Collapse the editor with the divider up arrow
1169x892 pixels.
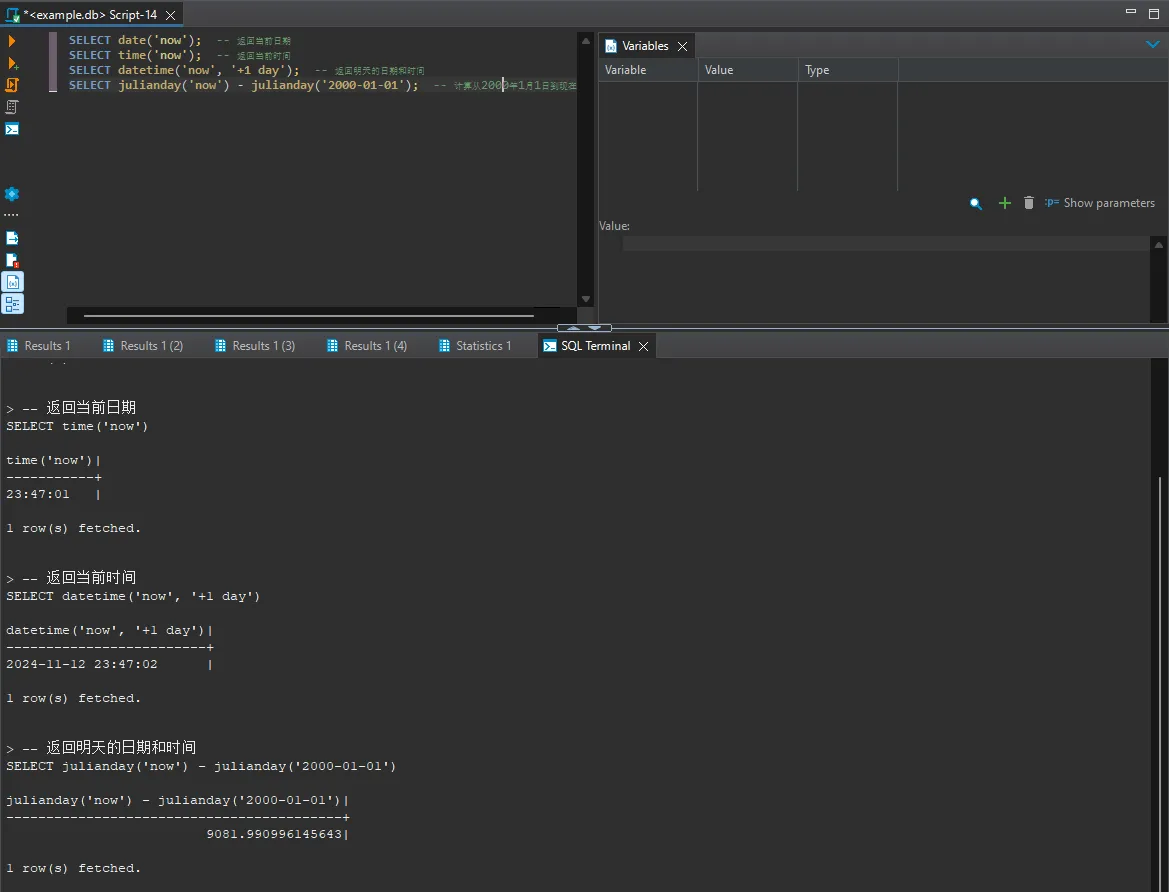(x=573, y=328)
